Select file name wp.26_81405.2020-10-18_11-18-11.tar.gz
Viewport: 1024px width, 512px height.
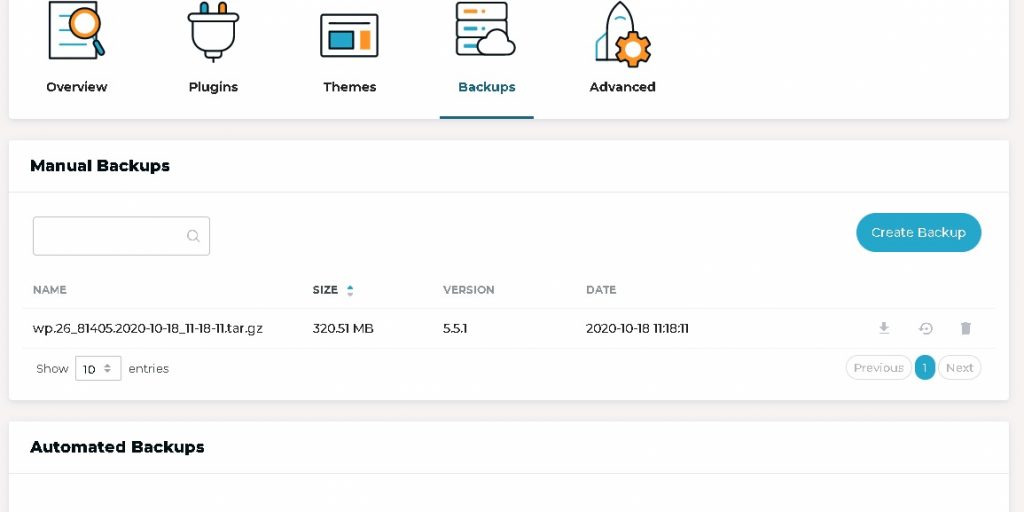tap(148, 328)
